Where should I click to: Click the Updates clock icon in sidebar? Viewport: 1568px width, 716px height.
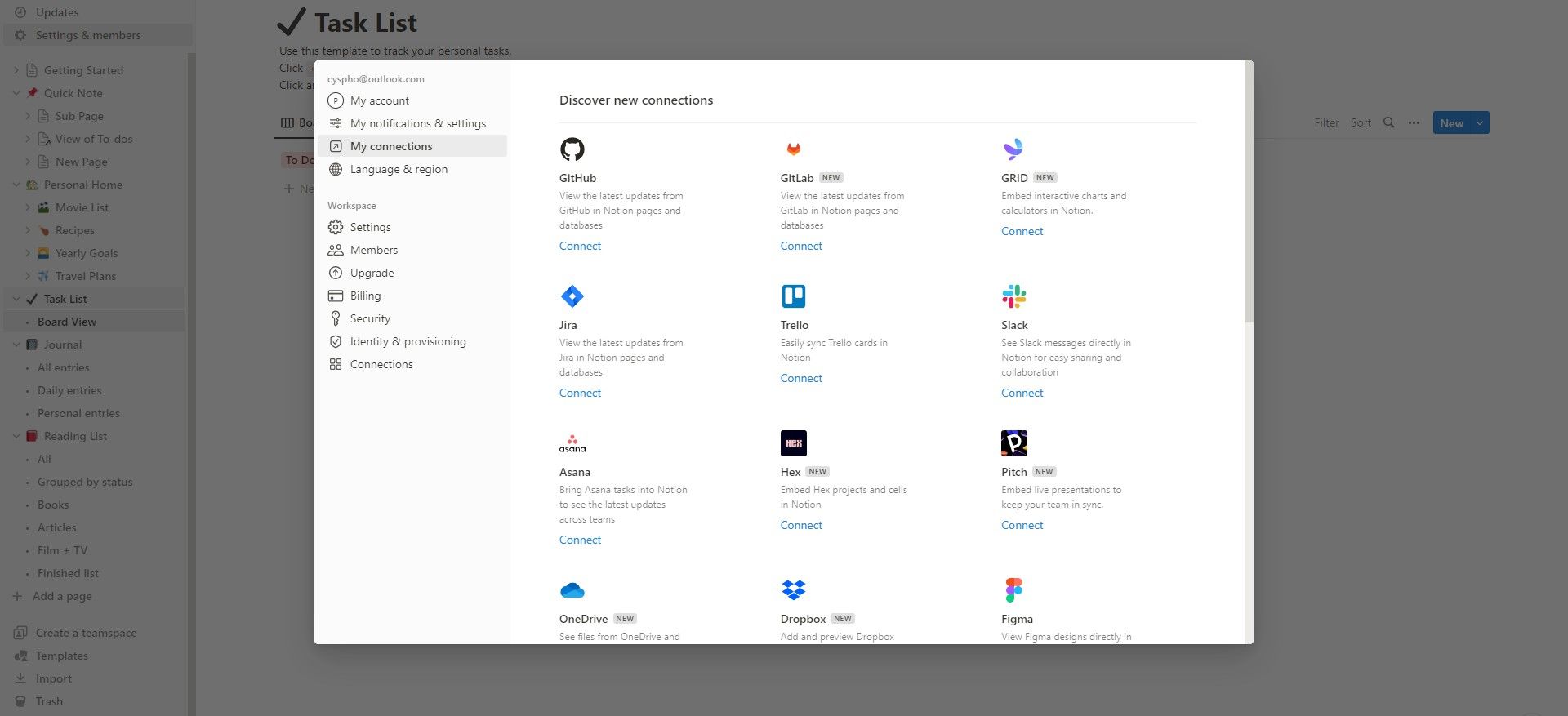[20, 12]
